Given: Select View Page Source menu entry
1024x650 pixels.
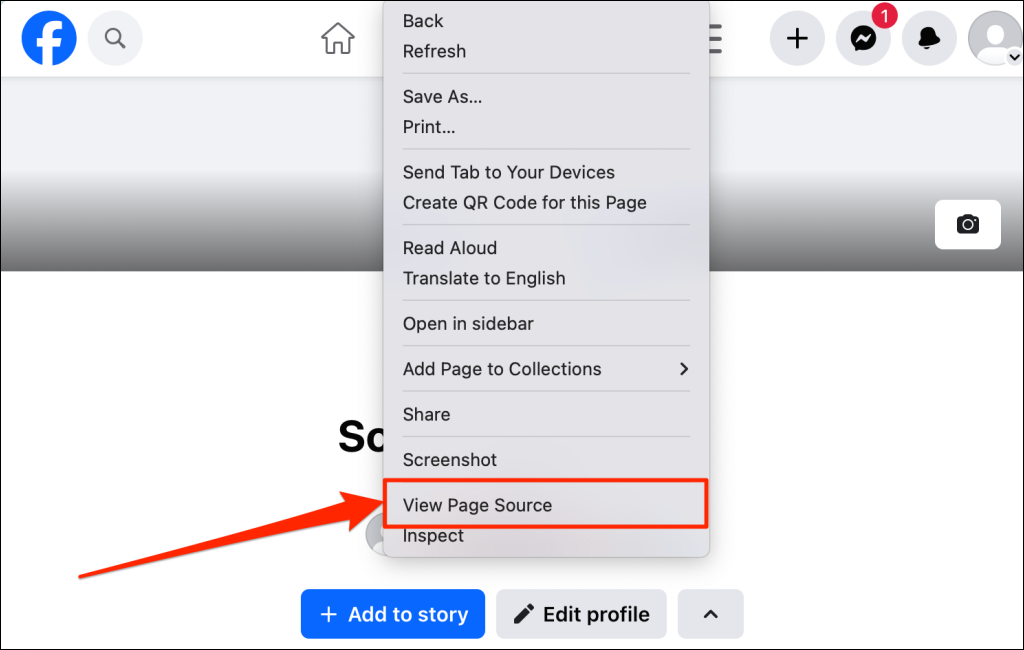Looking at the screenshot, I should click(x=477, y=505).
